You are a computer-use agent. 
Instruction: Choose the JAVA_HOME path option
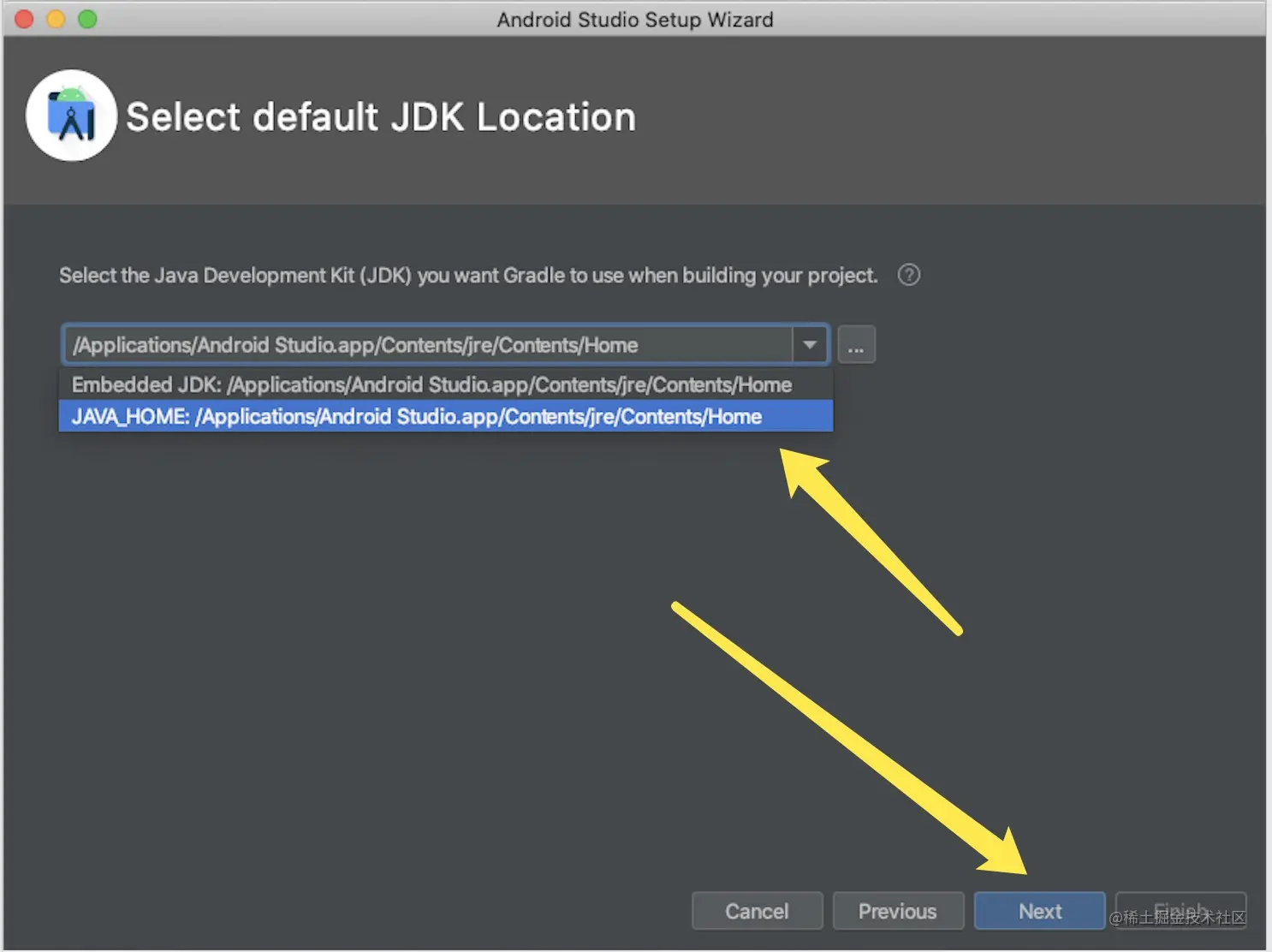click(x=446, y=416)
